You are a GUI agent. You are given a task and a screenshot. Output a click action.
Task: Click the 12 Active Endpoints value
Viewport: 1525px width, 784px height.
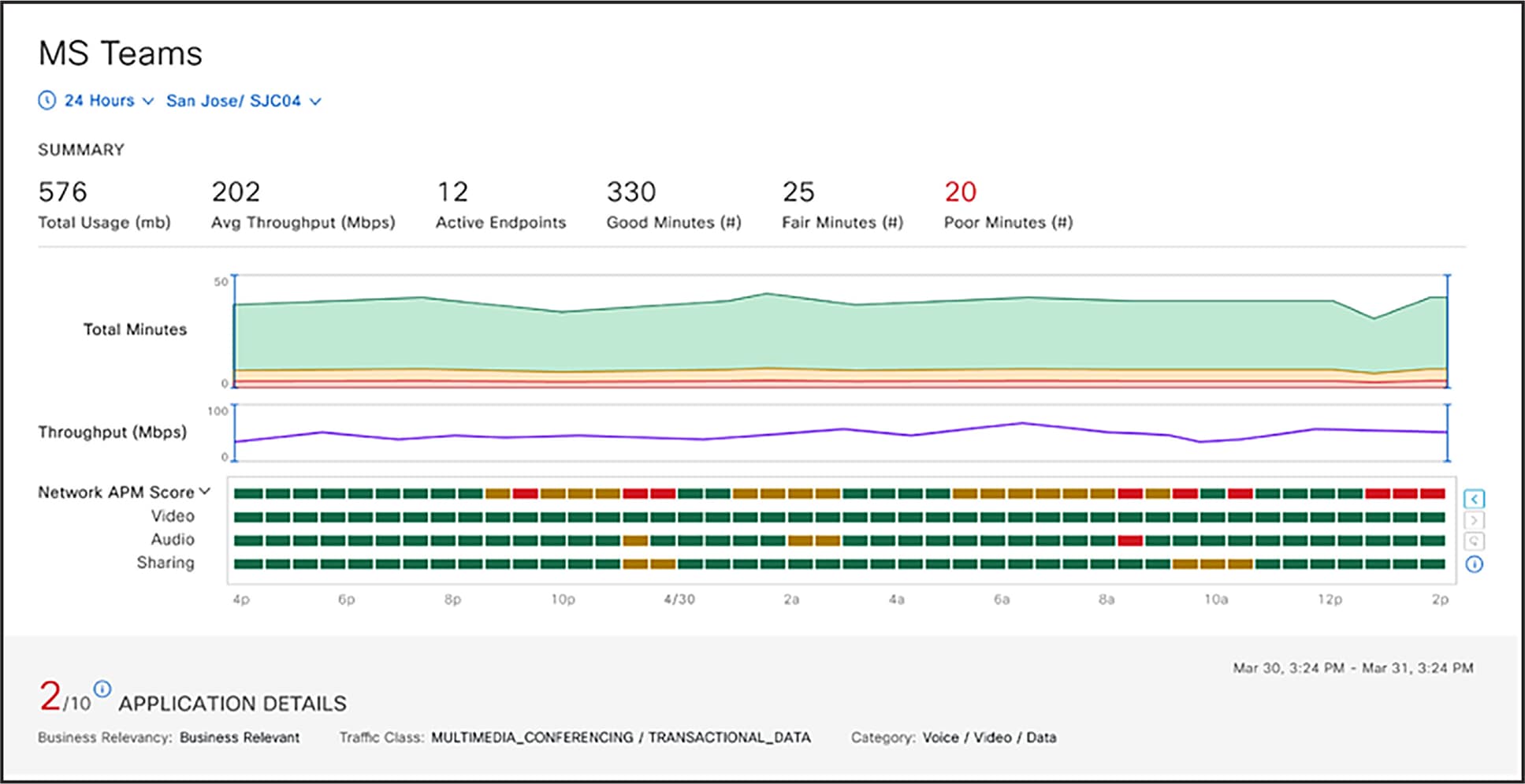click(x=452, y=191)
